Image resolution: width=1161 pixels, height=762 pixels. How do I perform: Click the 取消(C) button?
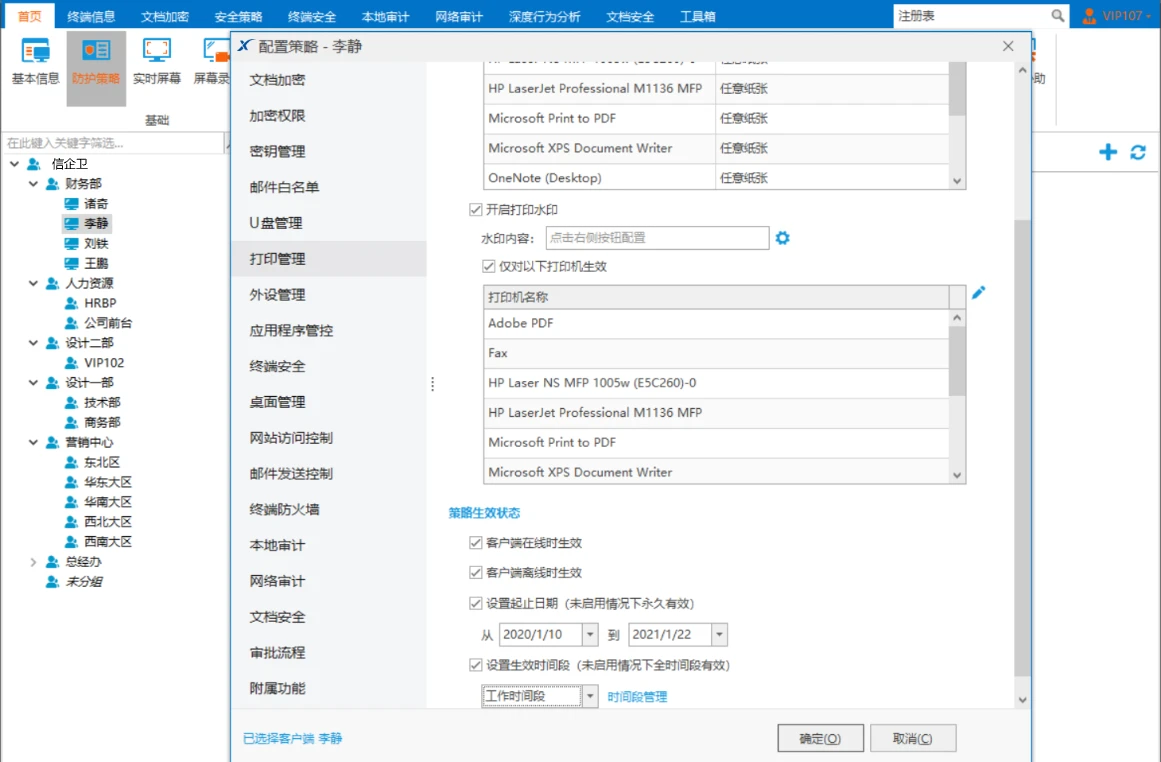pyautogui.click(x=912, y=738)
